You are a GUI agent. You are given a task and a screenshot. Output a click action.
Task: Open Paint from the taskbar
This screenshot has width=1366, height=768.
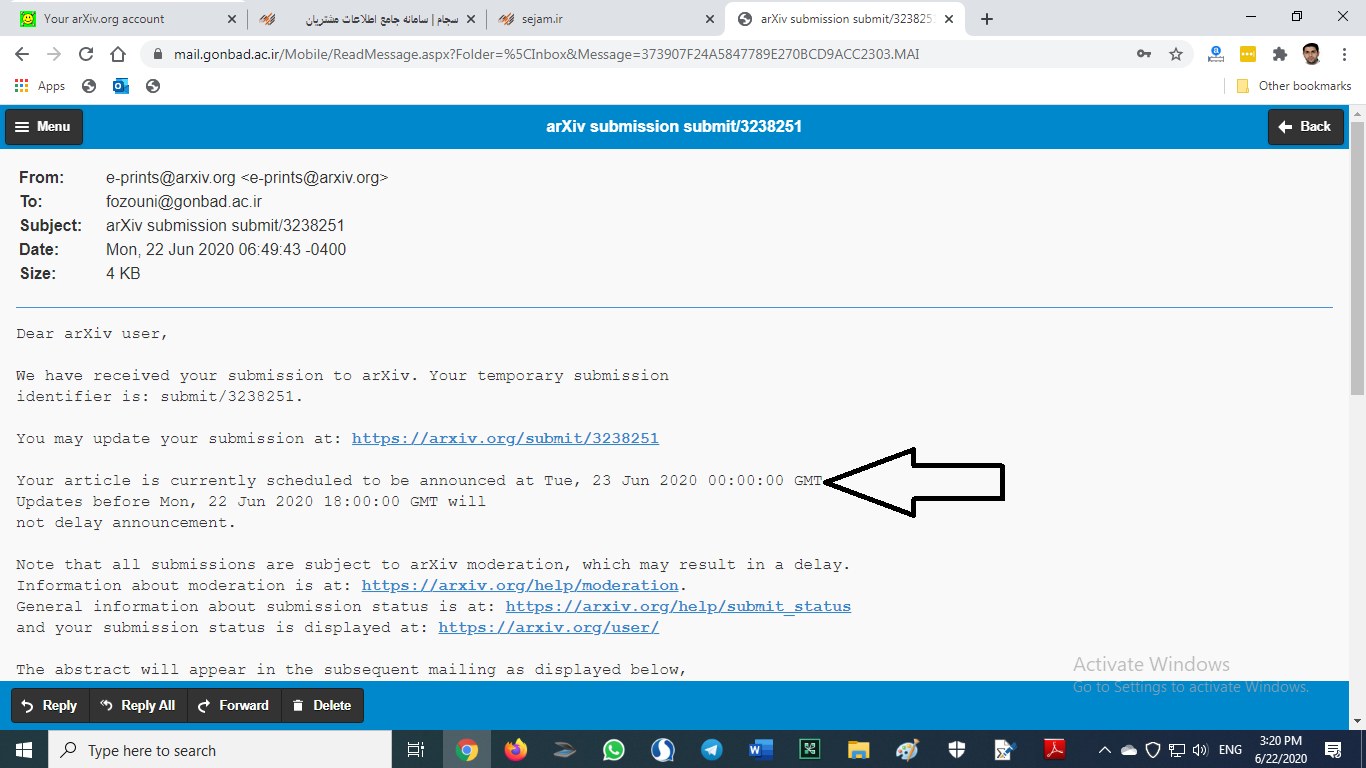click(x=907, y=750)
